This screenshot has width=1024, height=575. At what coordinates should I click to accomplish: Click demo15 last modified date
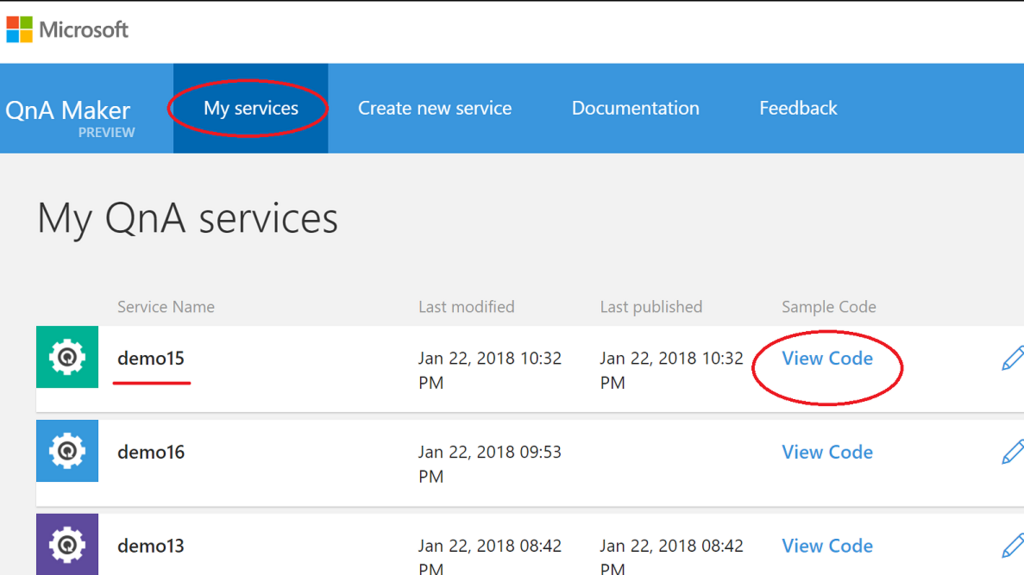coord(490,370)
